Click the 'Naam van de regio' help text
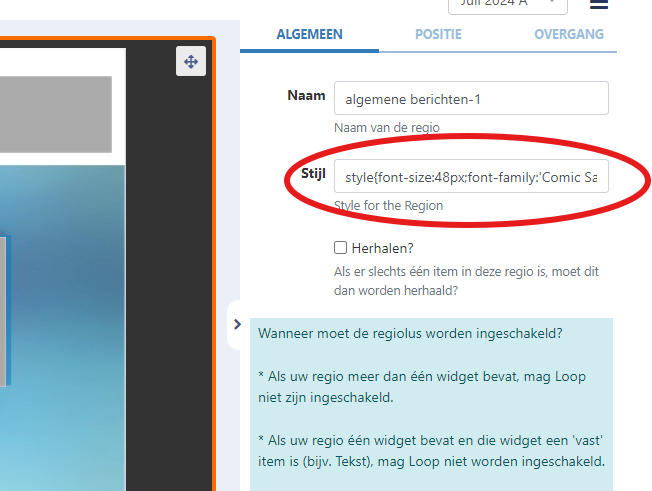The height and width of the screenshot is (491, 652). click(387, 127)
